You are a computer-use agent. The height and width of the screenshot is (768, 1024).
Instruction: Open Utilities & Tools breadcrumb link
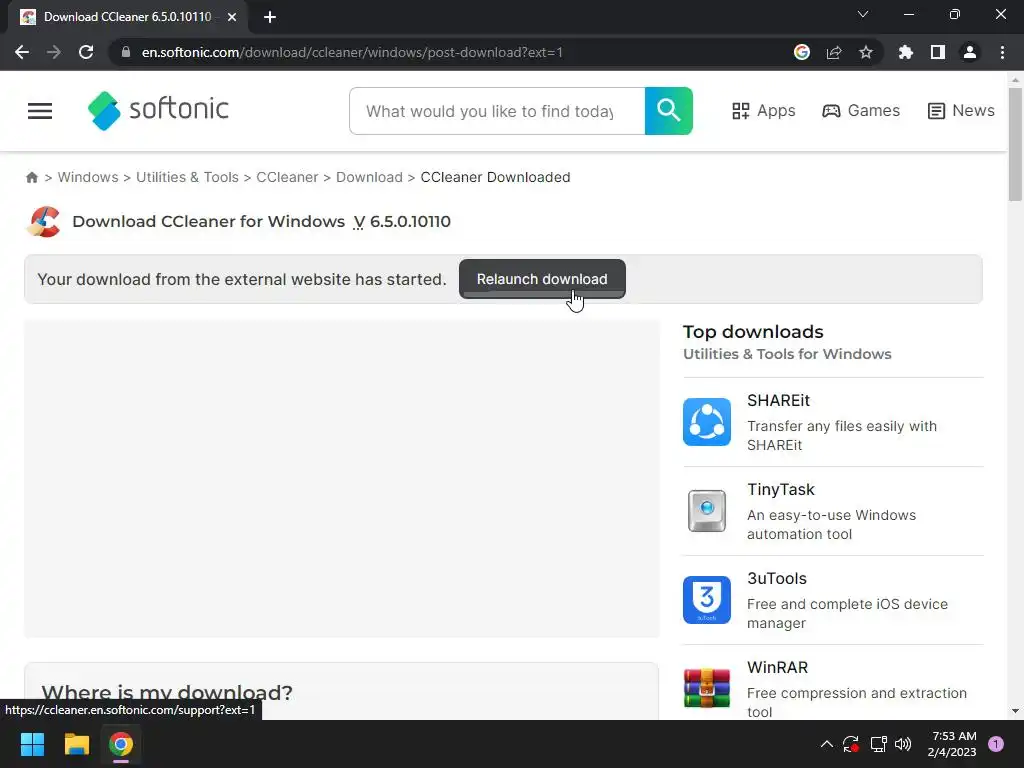pos(187,177)
